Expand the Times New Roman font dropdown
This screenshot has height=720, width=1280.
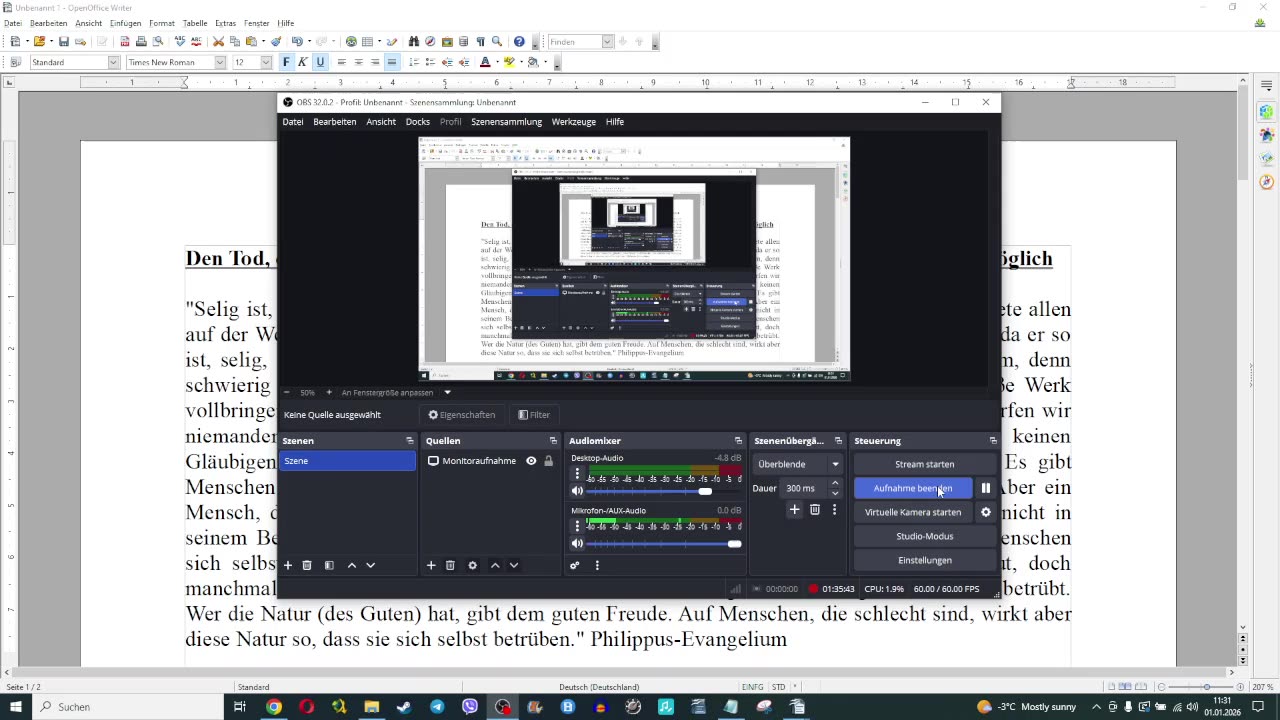220,62
